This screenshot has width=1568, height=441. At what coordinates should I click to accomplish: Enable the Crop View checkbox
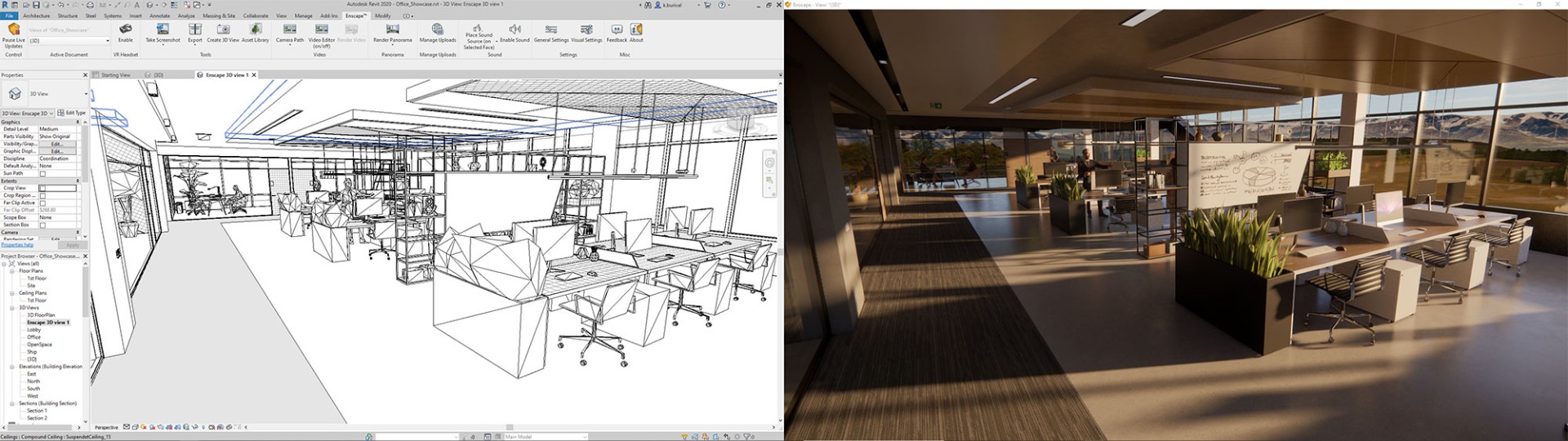[42, 188]
